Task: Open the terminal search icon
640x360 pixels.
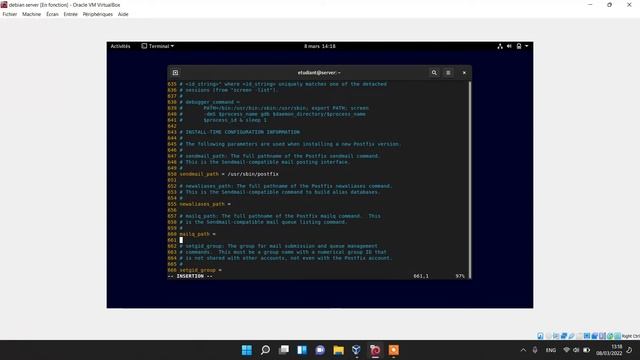Action: (434, 73)
